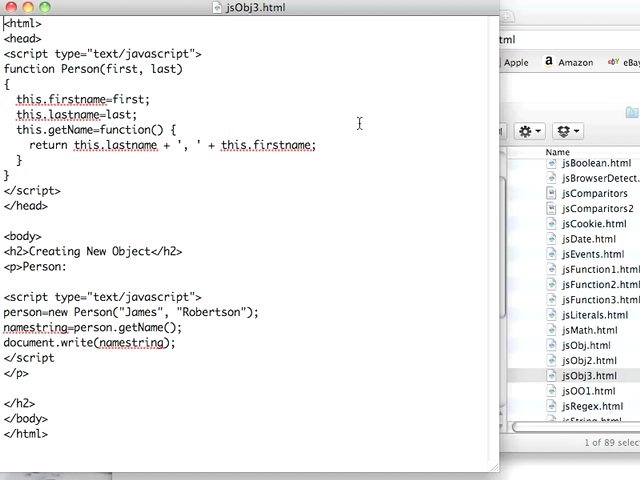Select the jsEvents.html file icon
The width and height of the screenshot is (640, 480).
(x=551, y=254)
